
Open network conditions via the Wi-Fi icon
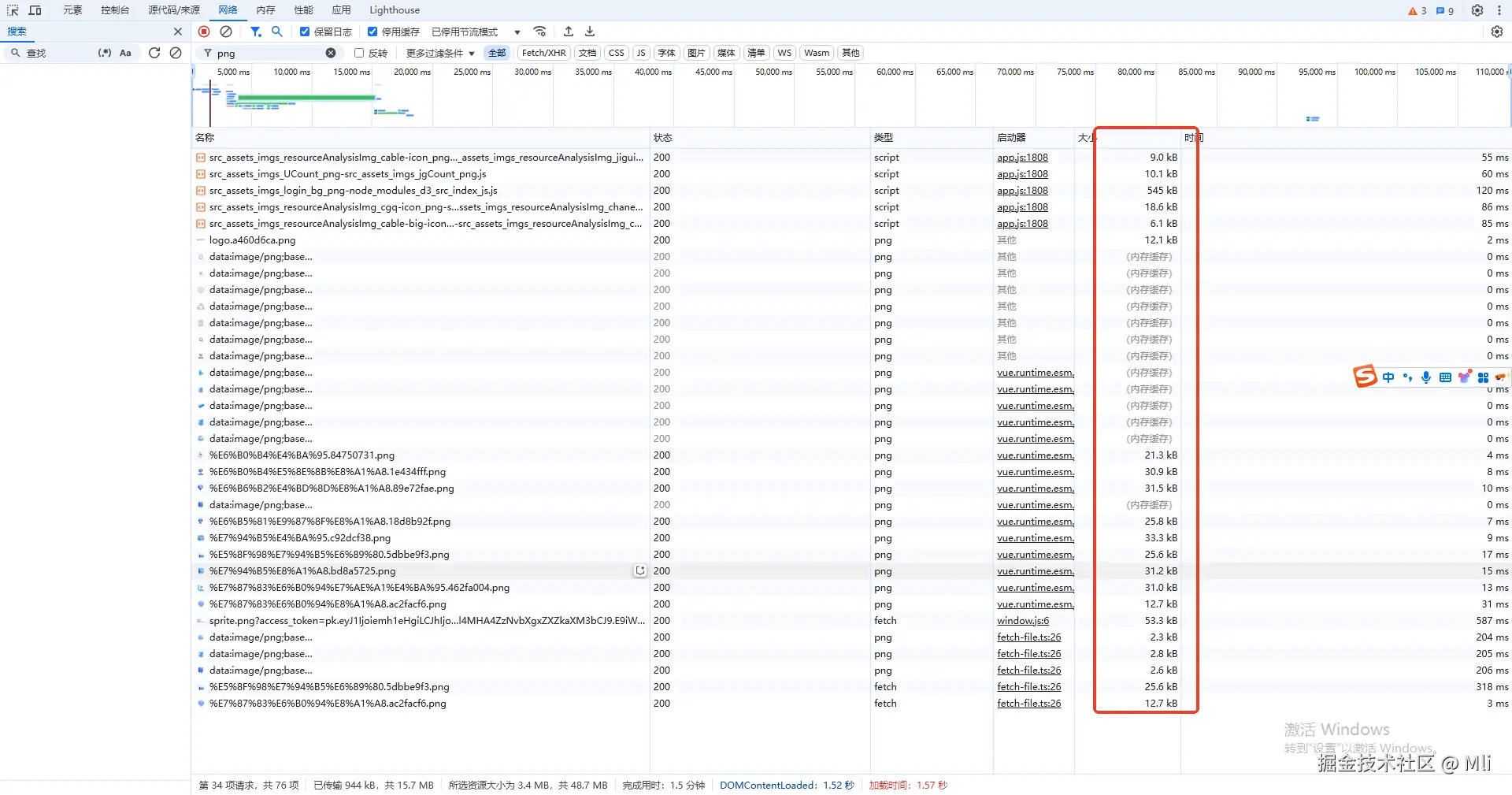click(x=539, y=32)
